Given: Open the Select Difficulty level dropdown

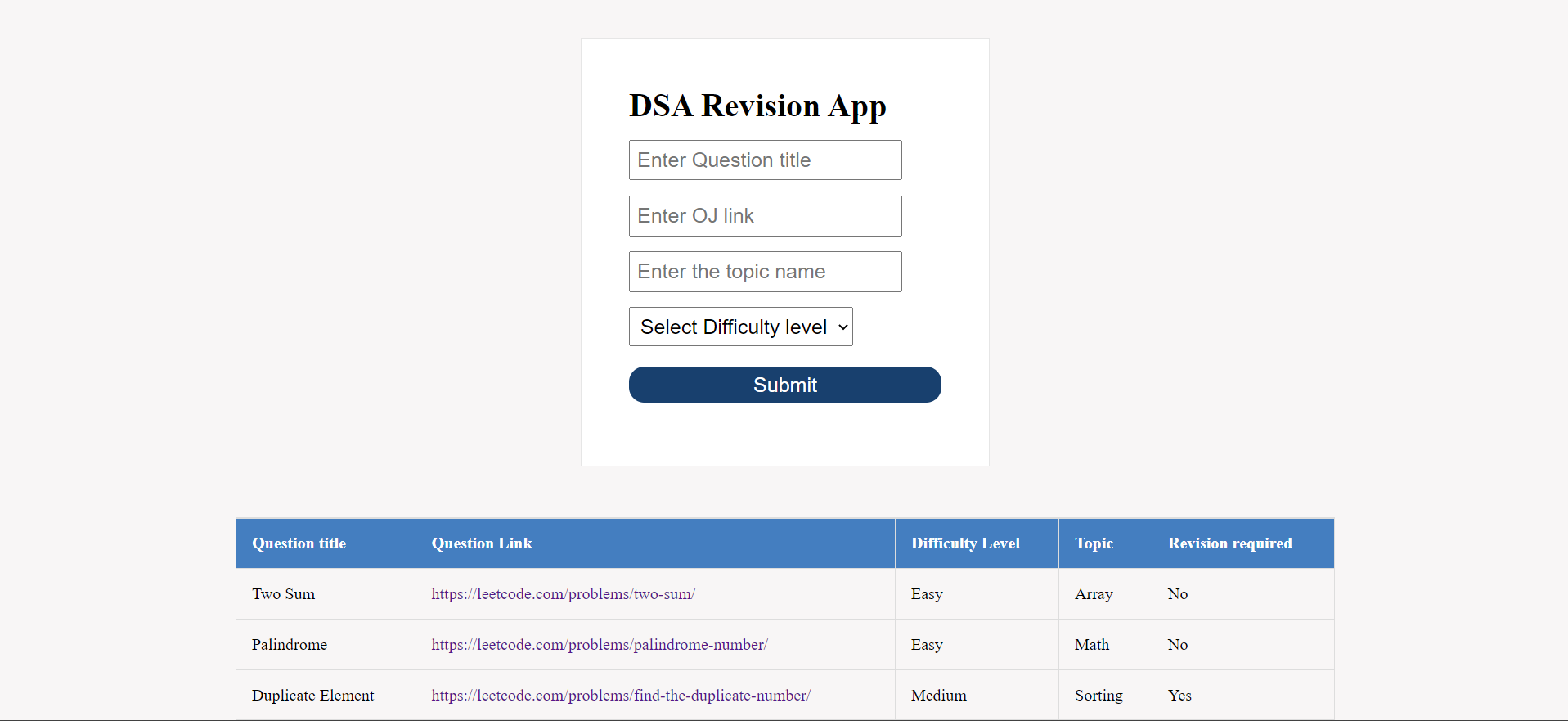Looking at the screenshot, I should 740,327.
